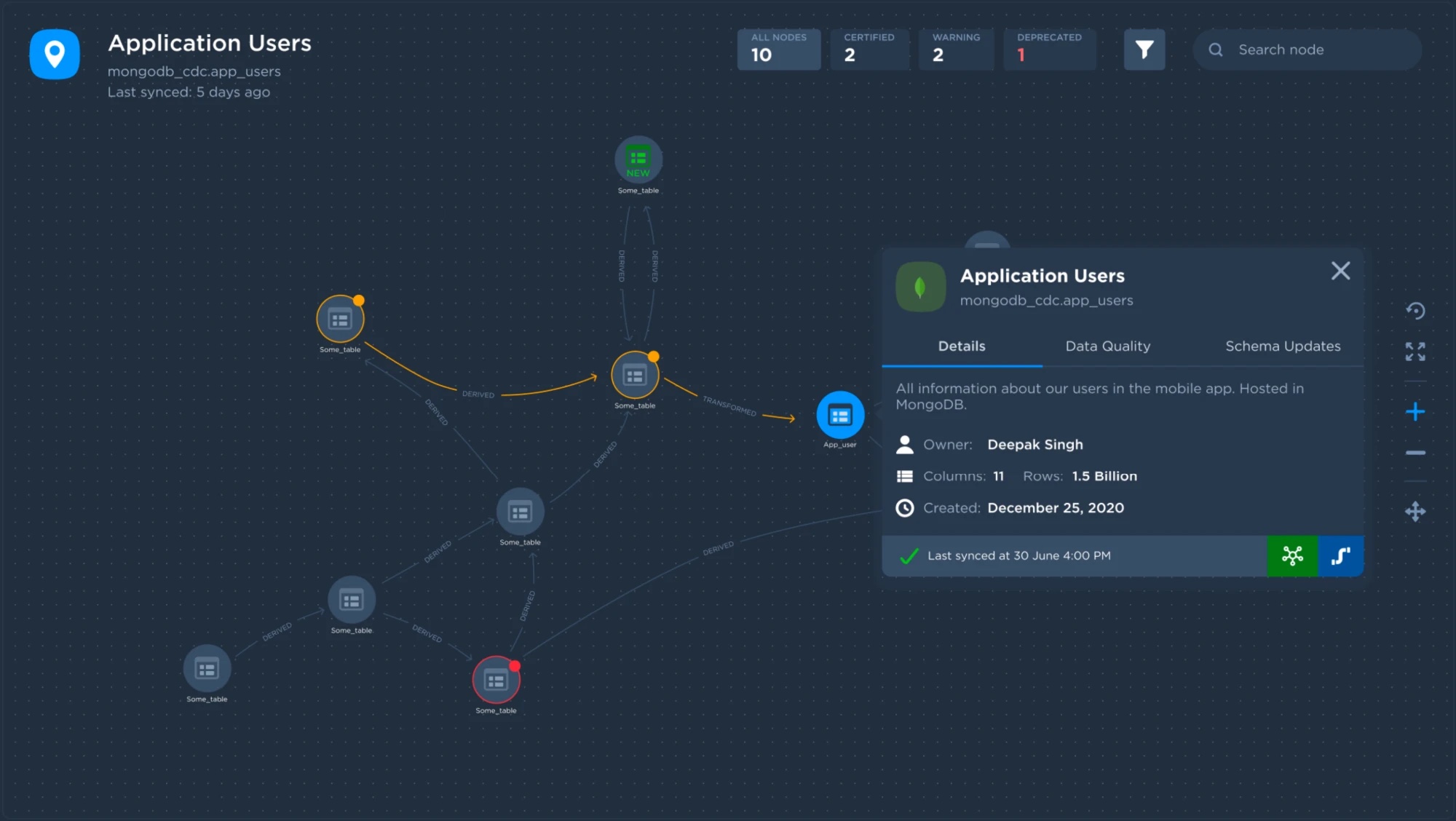1456x821 pixels.
Task: Zoom in with the plus icon
Action: (1415, 412)
